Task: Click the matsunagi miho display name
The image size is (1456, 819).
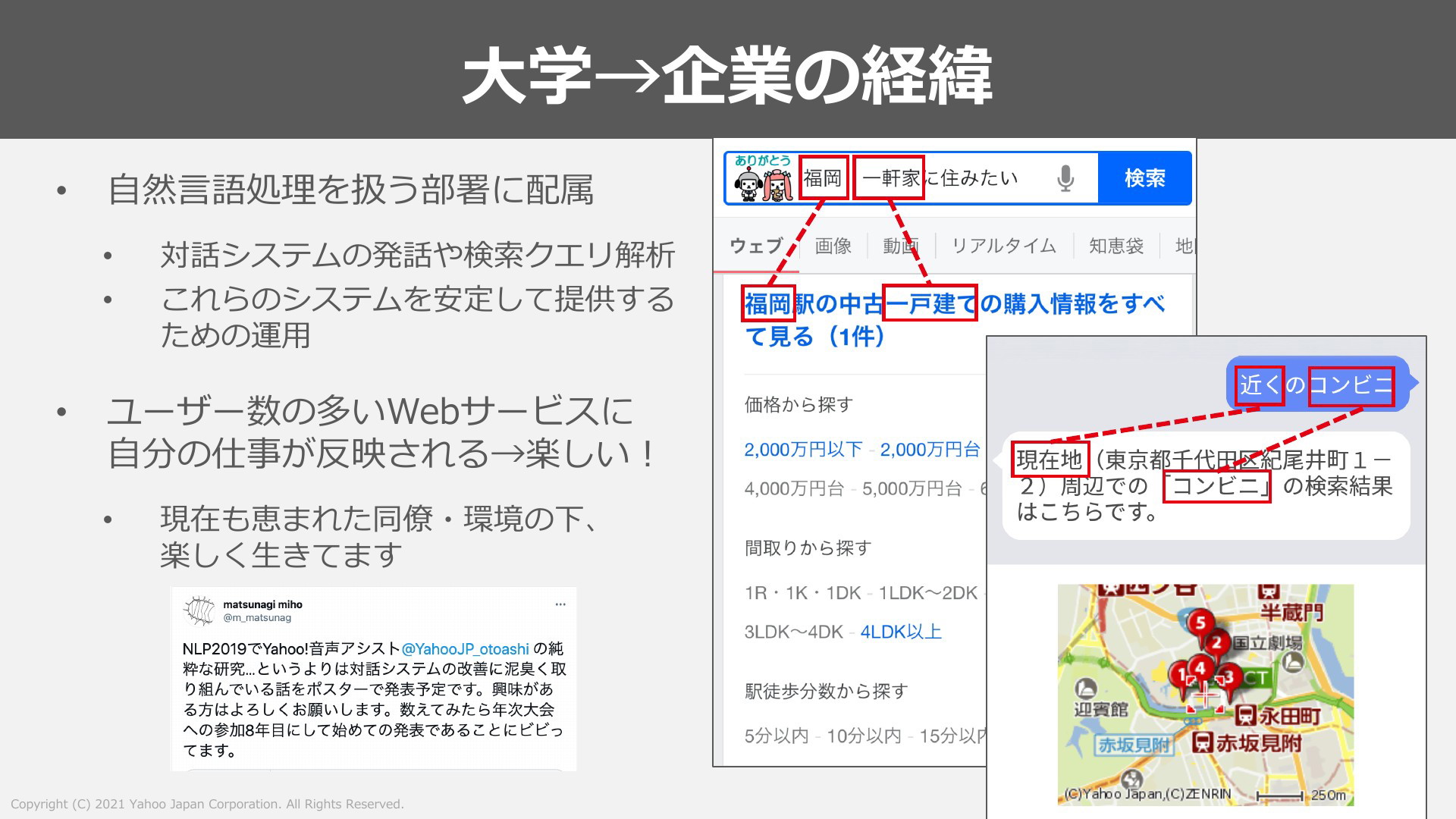Action: tap(262, 604)
